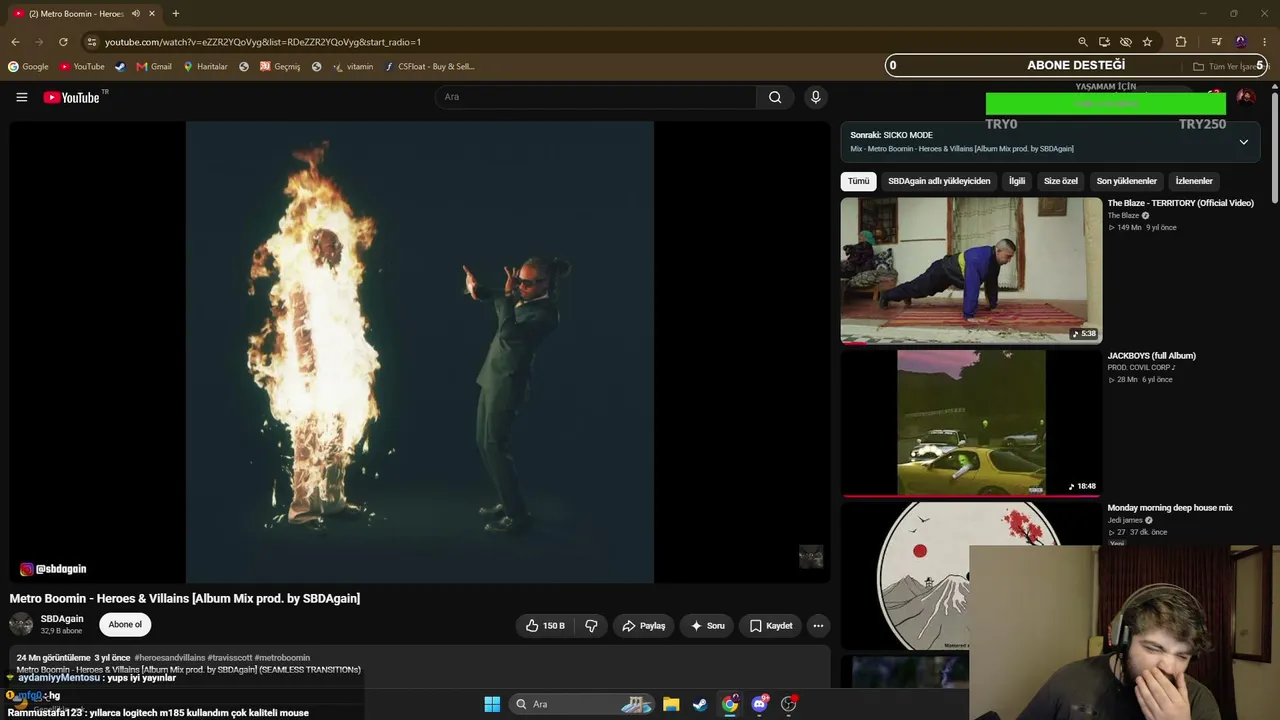Open the three-dot more actions menu
The width and height of the screenshot is (1280, 720).
coord(818,626)
